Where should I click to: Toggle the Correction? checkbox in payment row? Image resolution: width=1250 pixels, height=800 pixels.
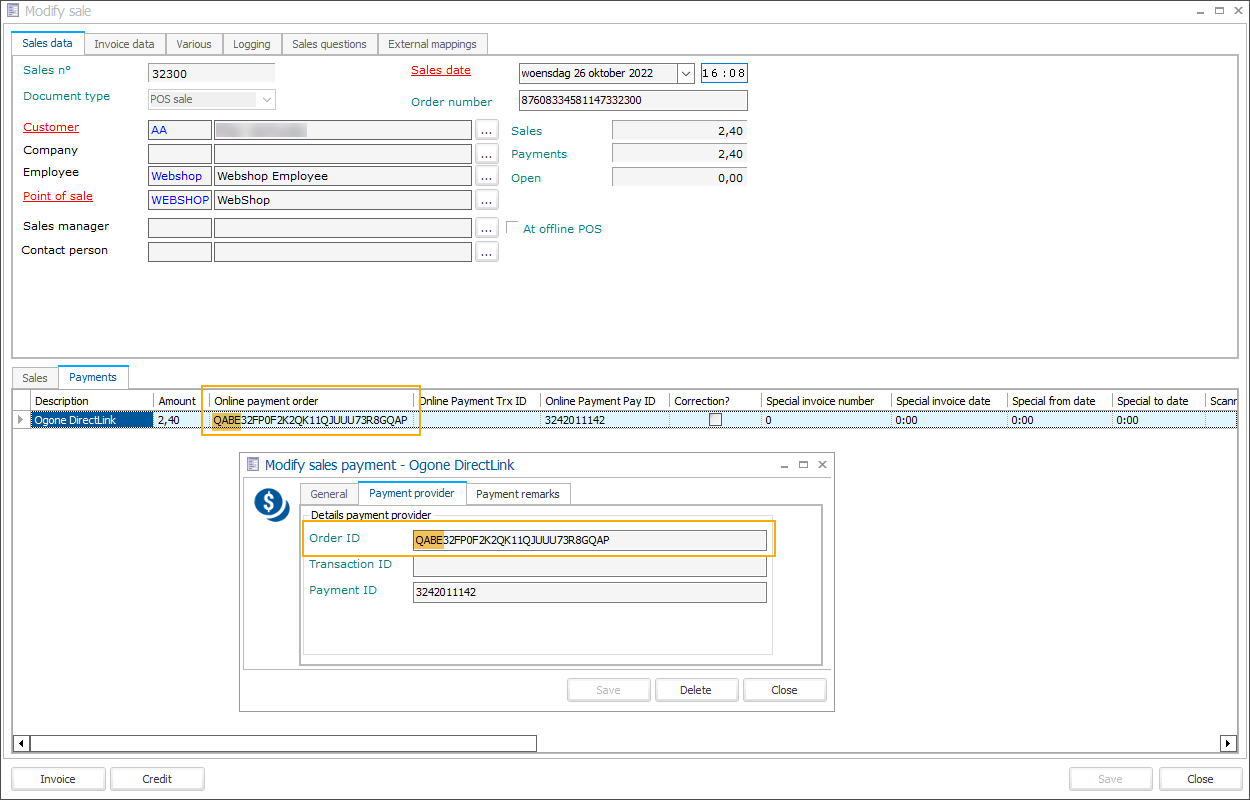715,421
